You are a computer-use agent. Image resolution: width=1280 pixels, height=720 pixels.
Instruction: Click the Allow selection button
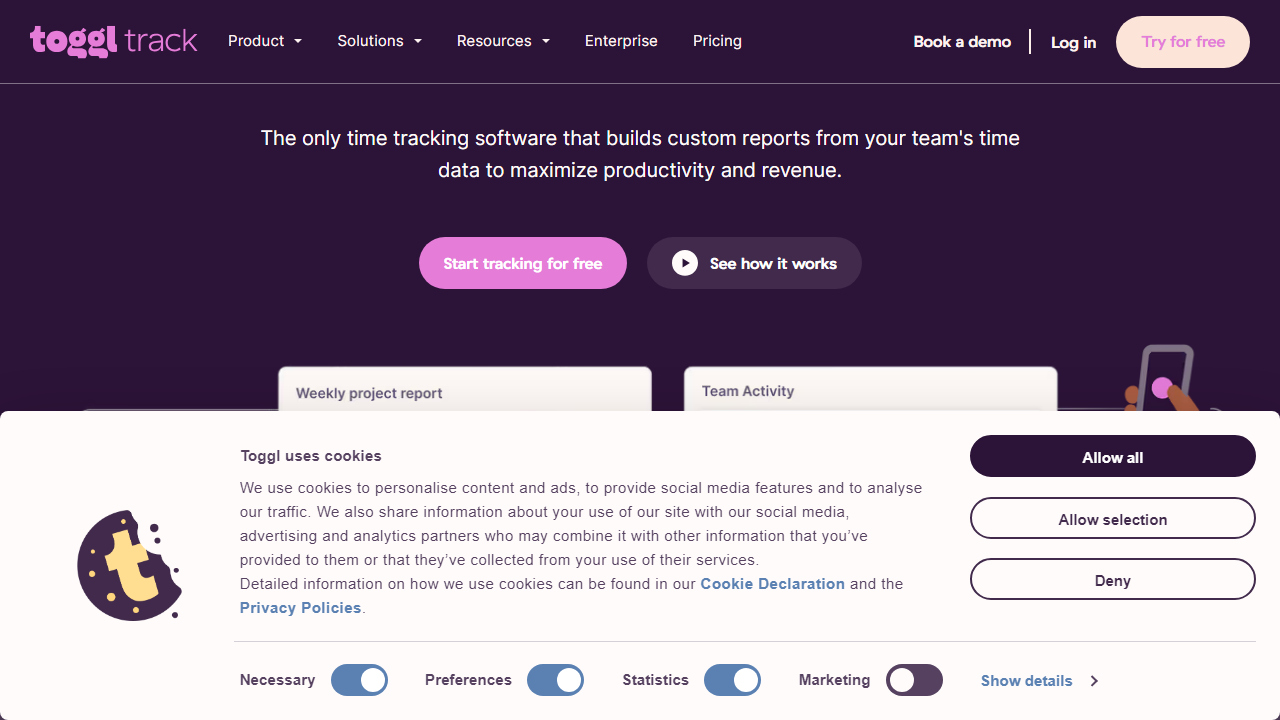[x=1113, y=518]
